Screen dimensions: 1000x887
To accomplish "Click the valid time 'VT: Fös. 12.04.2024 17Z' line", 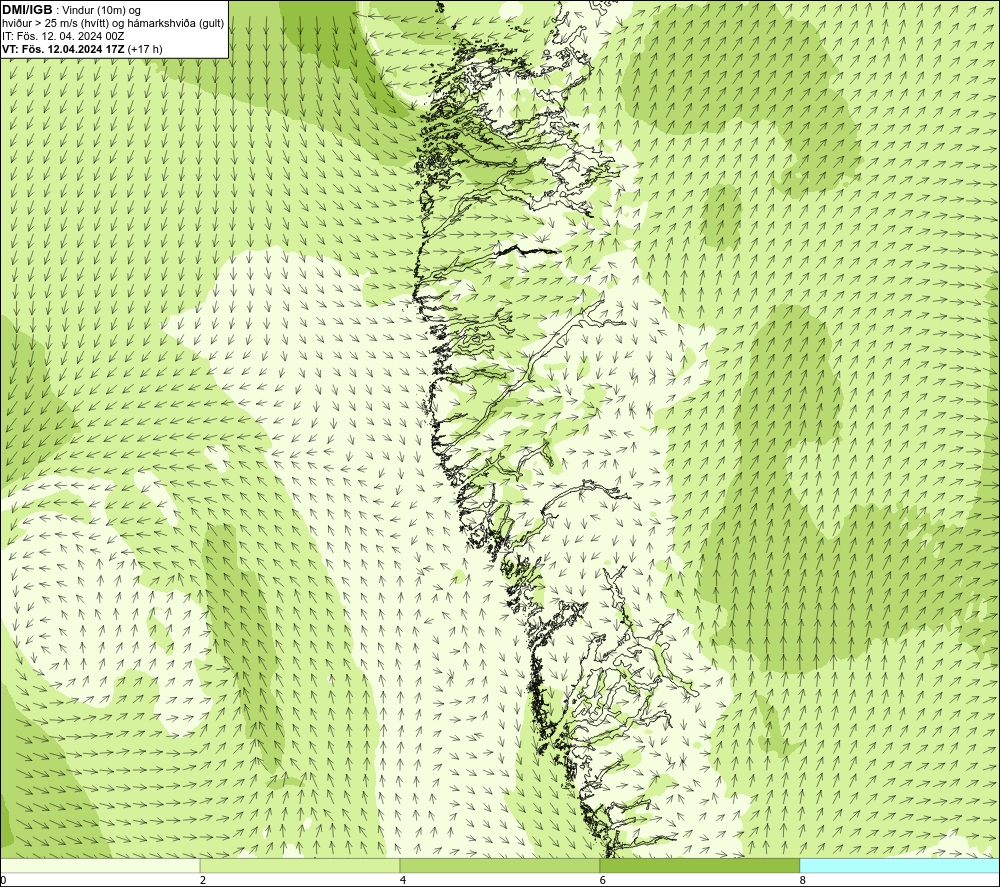I will pos(64,49).
